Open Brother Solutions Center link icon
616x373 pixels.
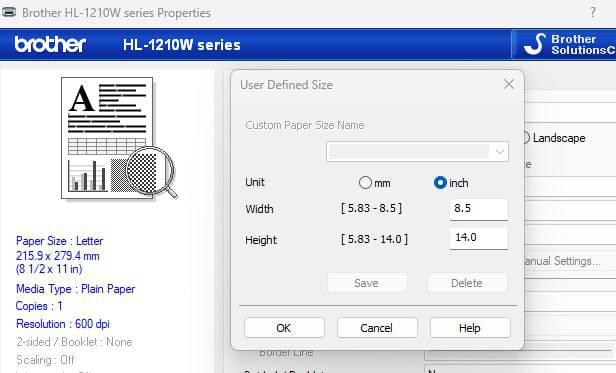point(535,44)
